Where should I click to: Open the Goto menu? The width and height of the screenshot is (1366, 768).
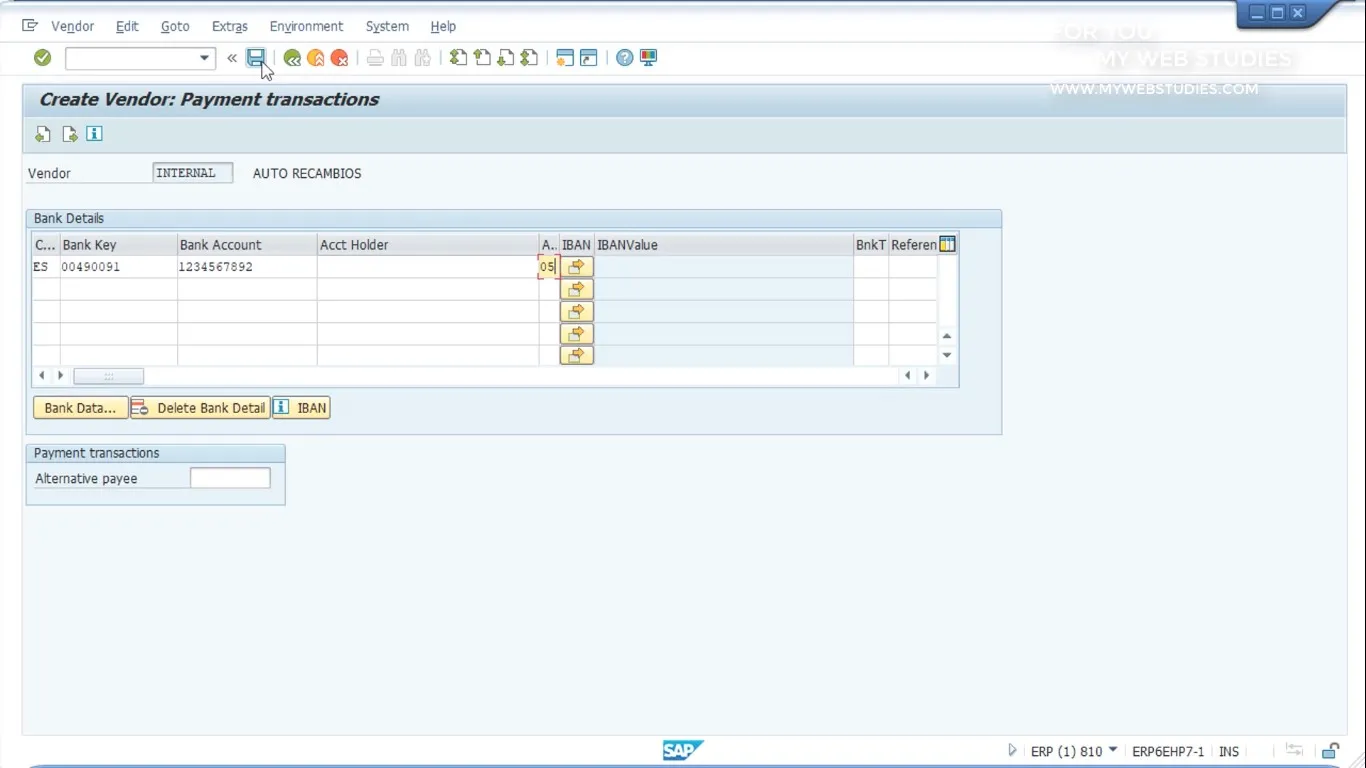(175, 26)
